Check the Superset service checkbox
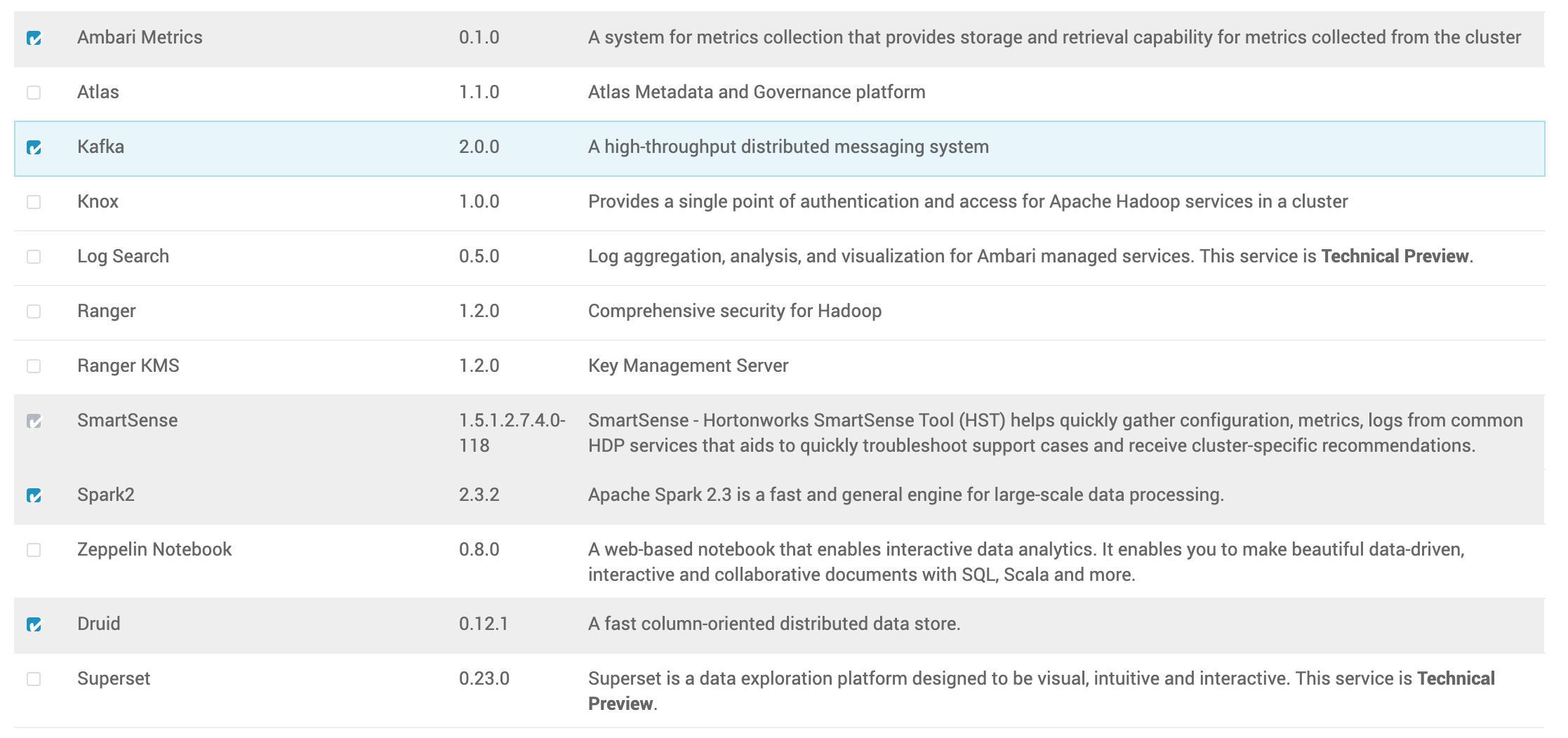This screenshot has height=738, width=1568. click(34, 679)
